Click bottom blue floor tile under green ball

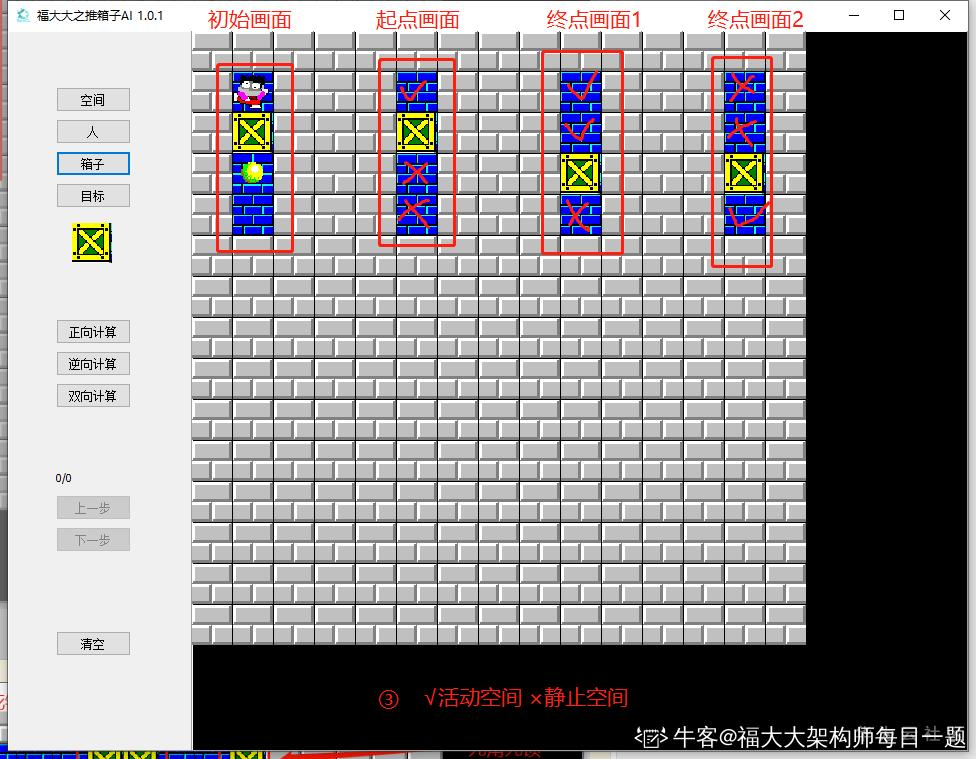(252, 214)
